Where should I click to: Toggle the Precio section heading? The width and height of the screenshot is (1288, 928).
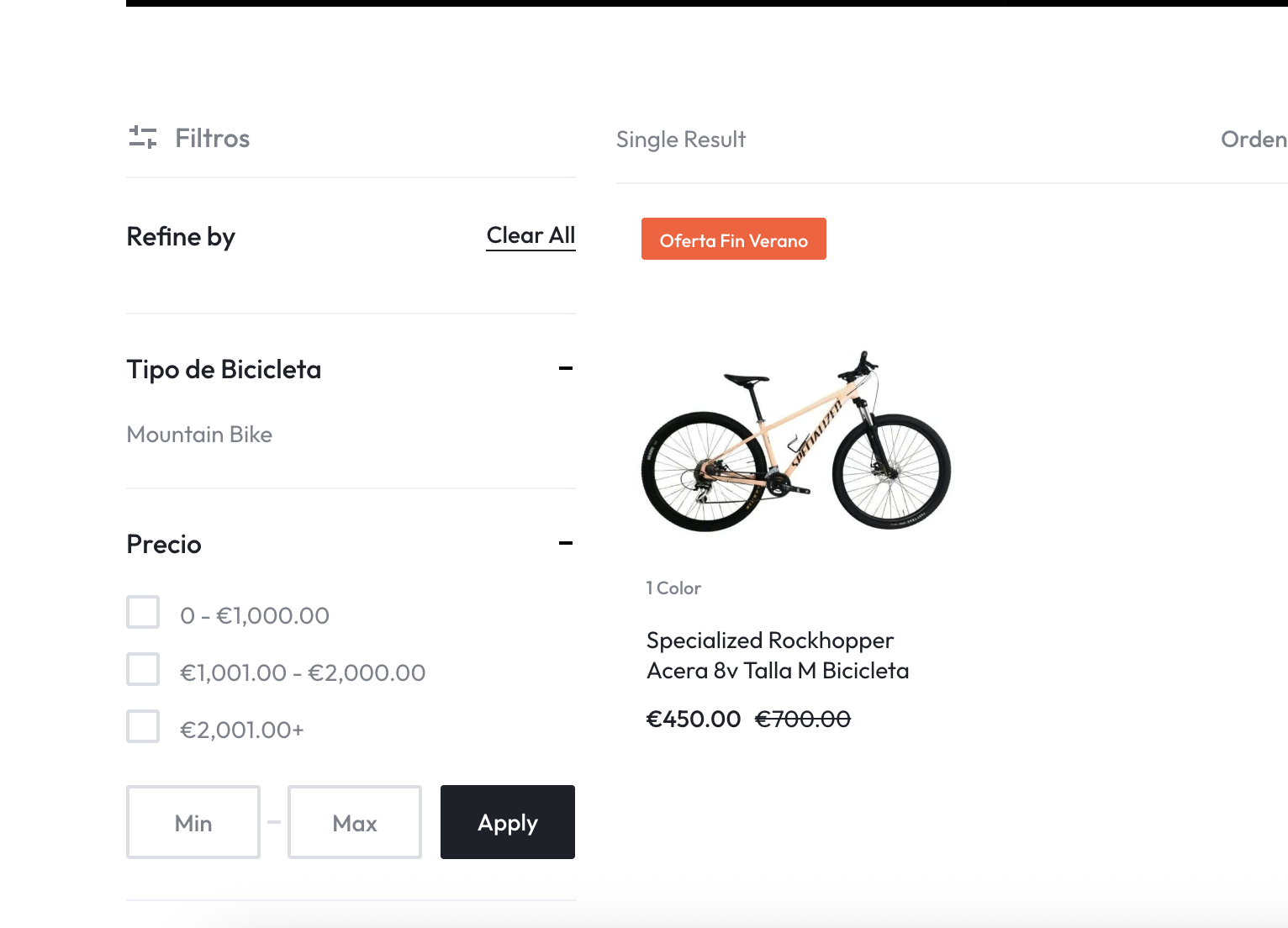click(164, 545)
